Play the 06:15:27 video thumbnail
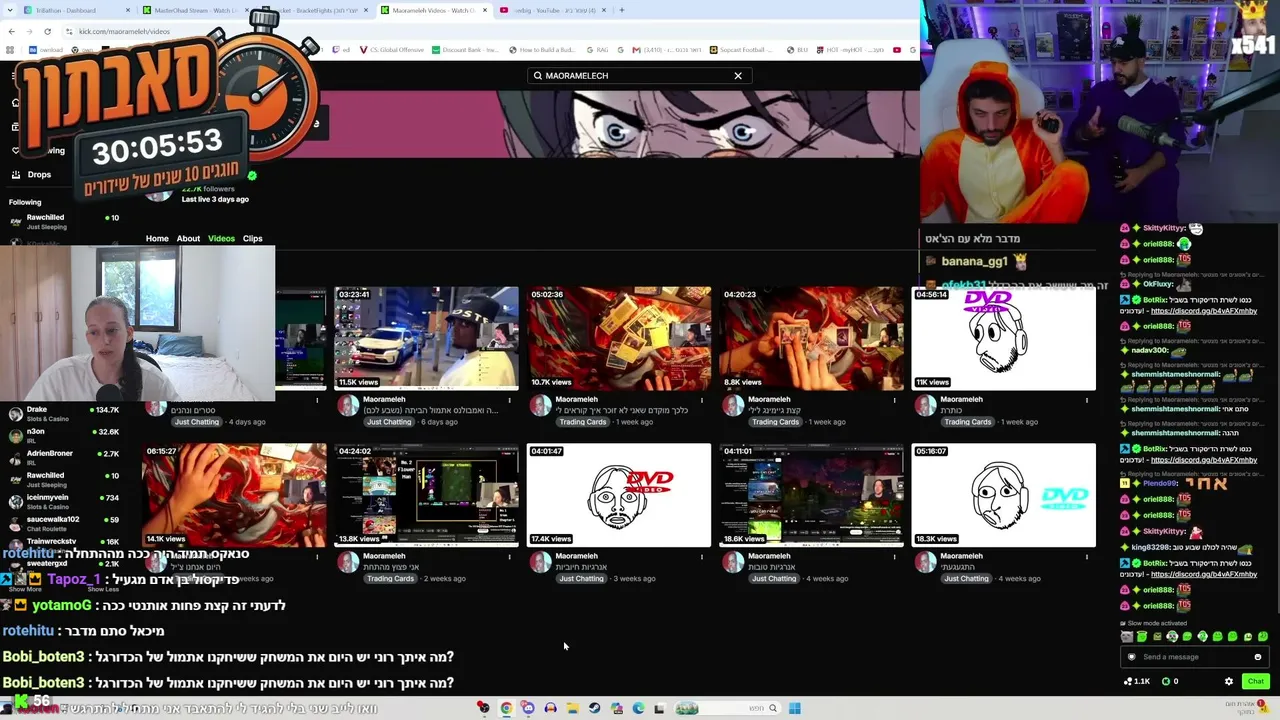 234,495
